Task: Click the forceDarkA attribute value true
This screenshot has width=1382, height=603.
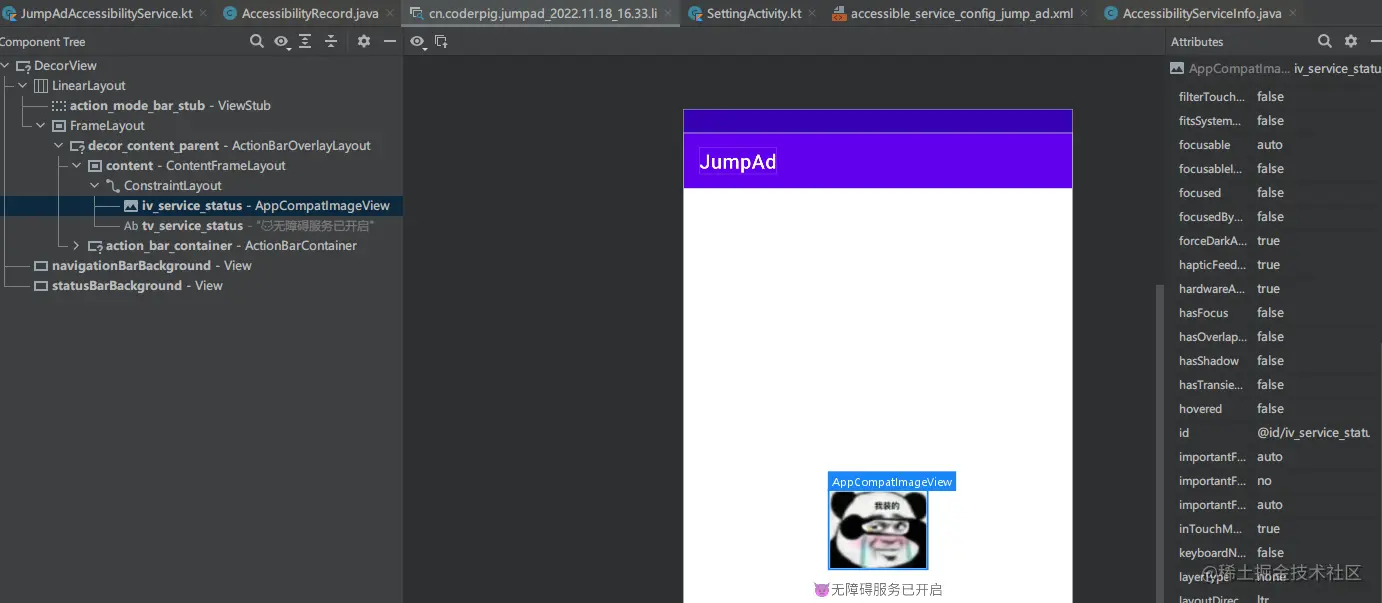Action: tap(1268, 241)
